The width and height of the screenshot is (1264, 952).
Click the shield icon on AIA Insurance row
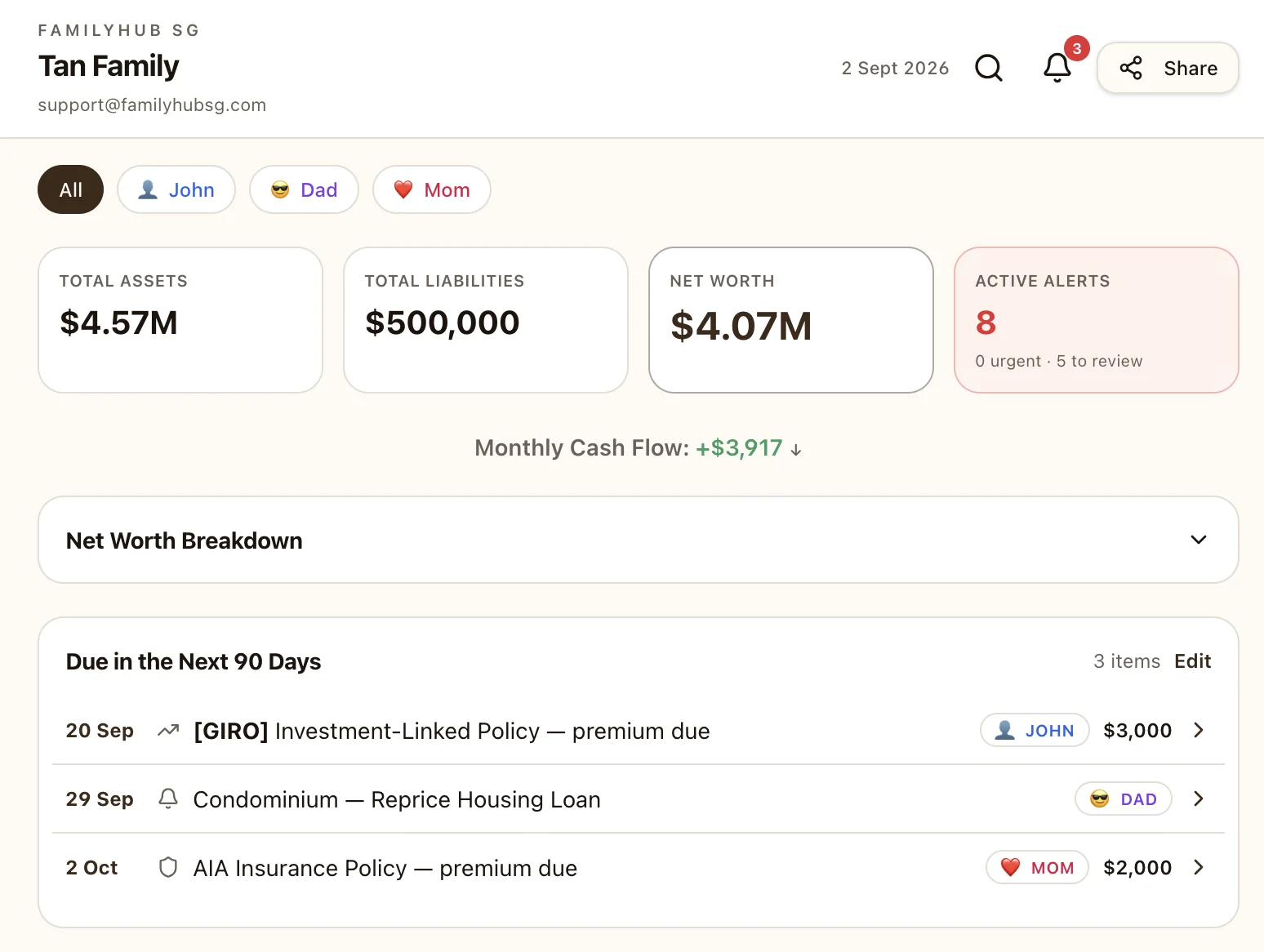(x=168, y=867)
